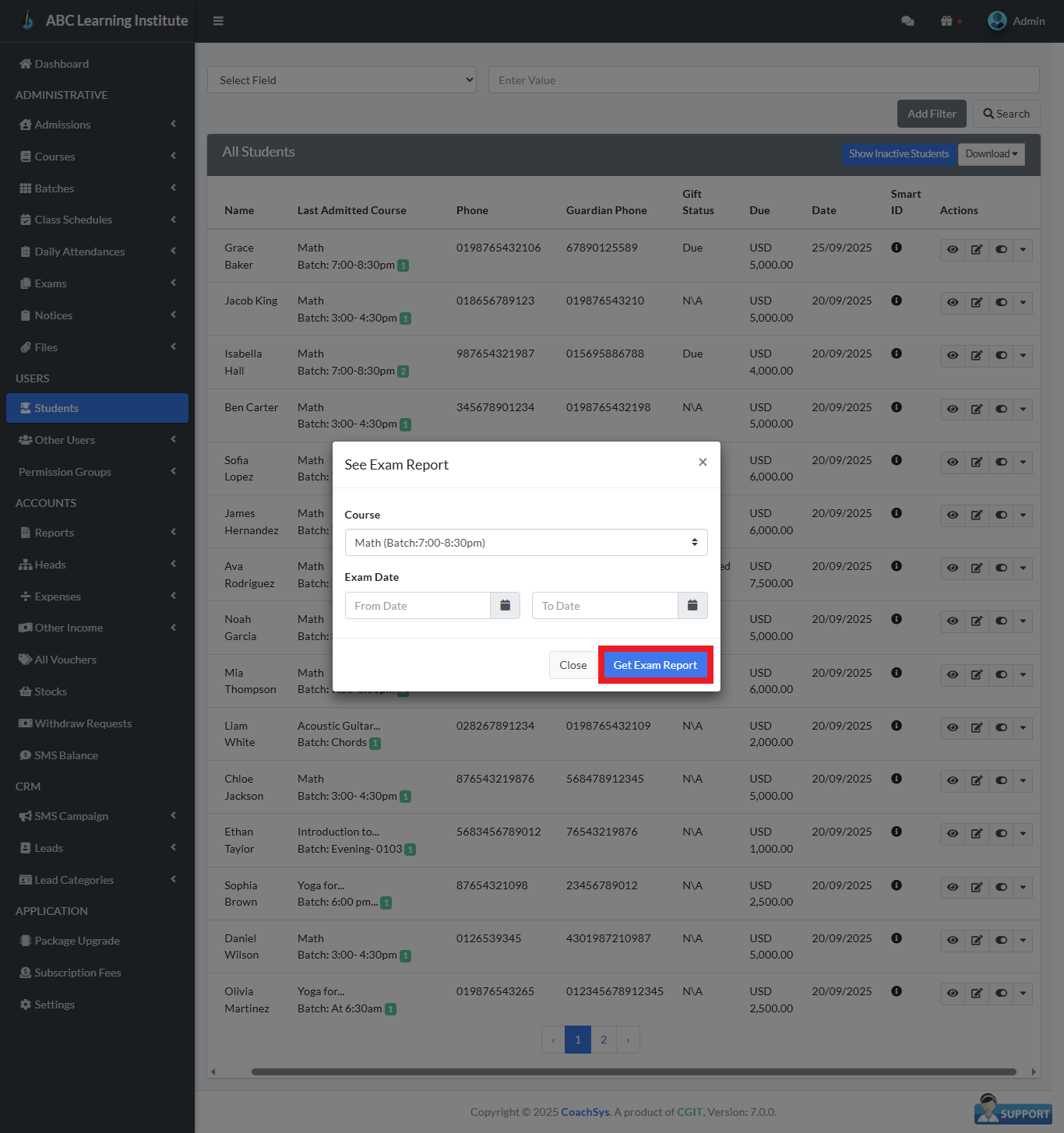
Task: Click the Get Exam Report button
Action: point(655,665)
